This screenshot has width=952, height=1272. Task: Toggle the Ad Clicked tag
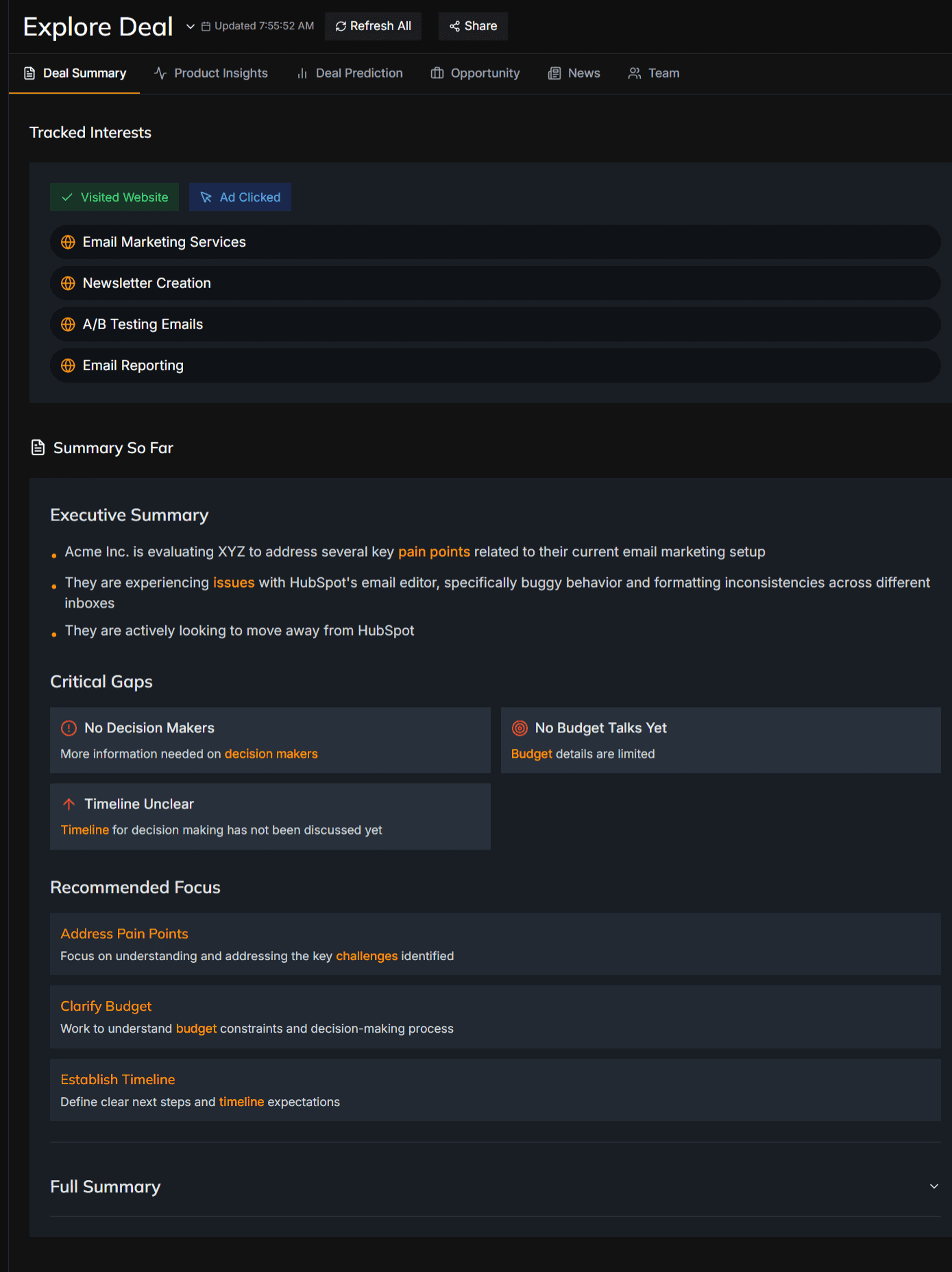[240, 197]
